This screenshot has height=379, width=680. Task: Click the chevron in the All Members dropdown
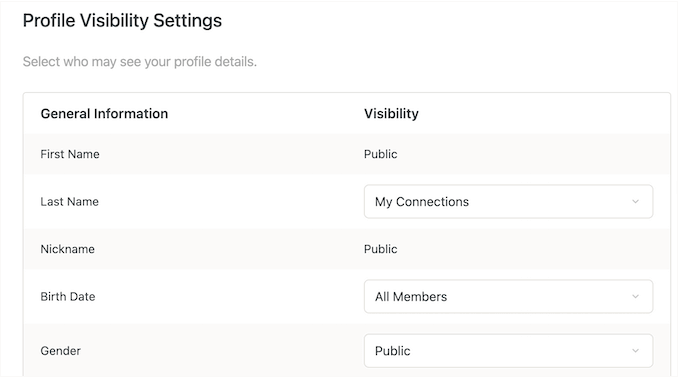point(635,297)
